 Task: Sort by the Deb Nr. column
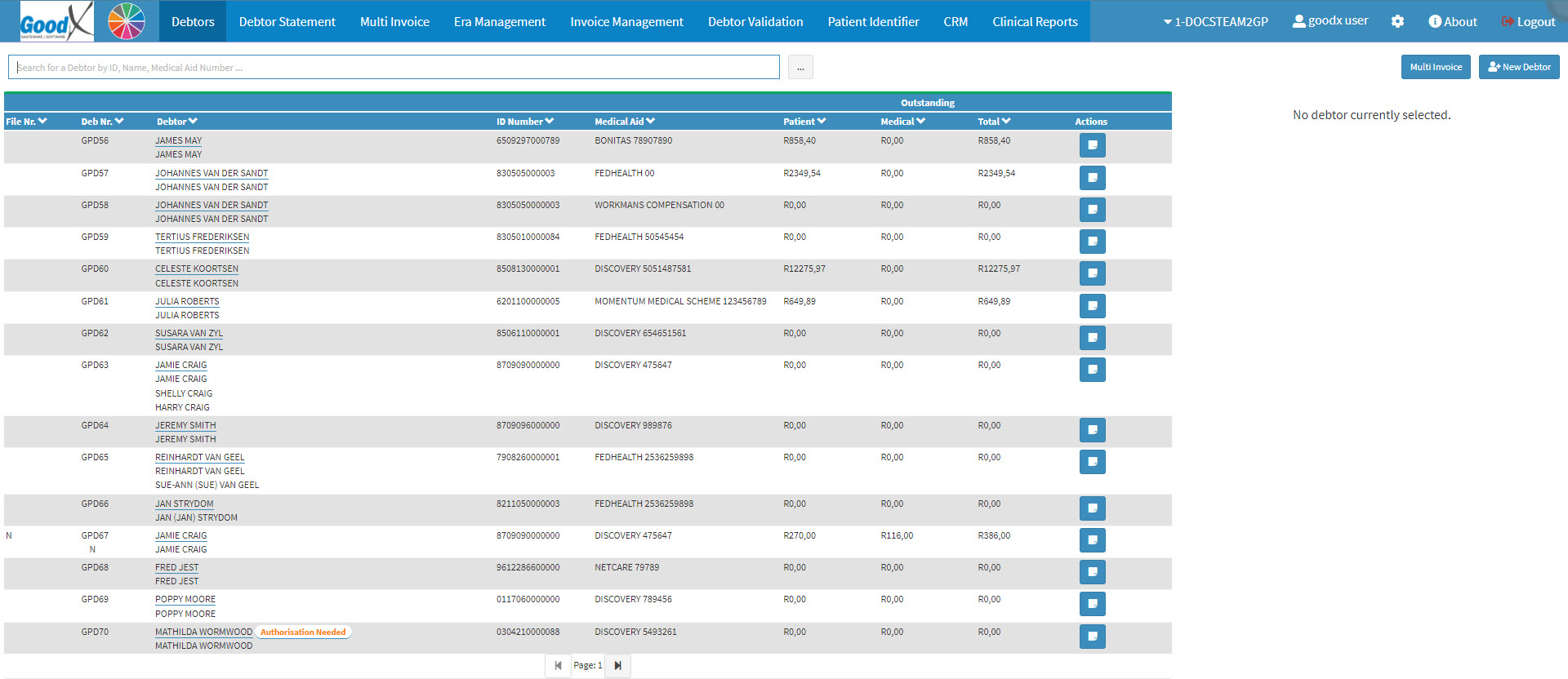[102, 122]
